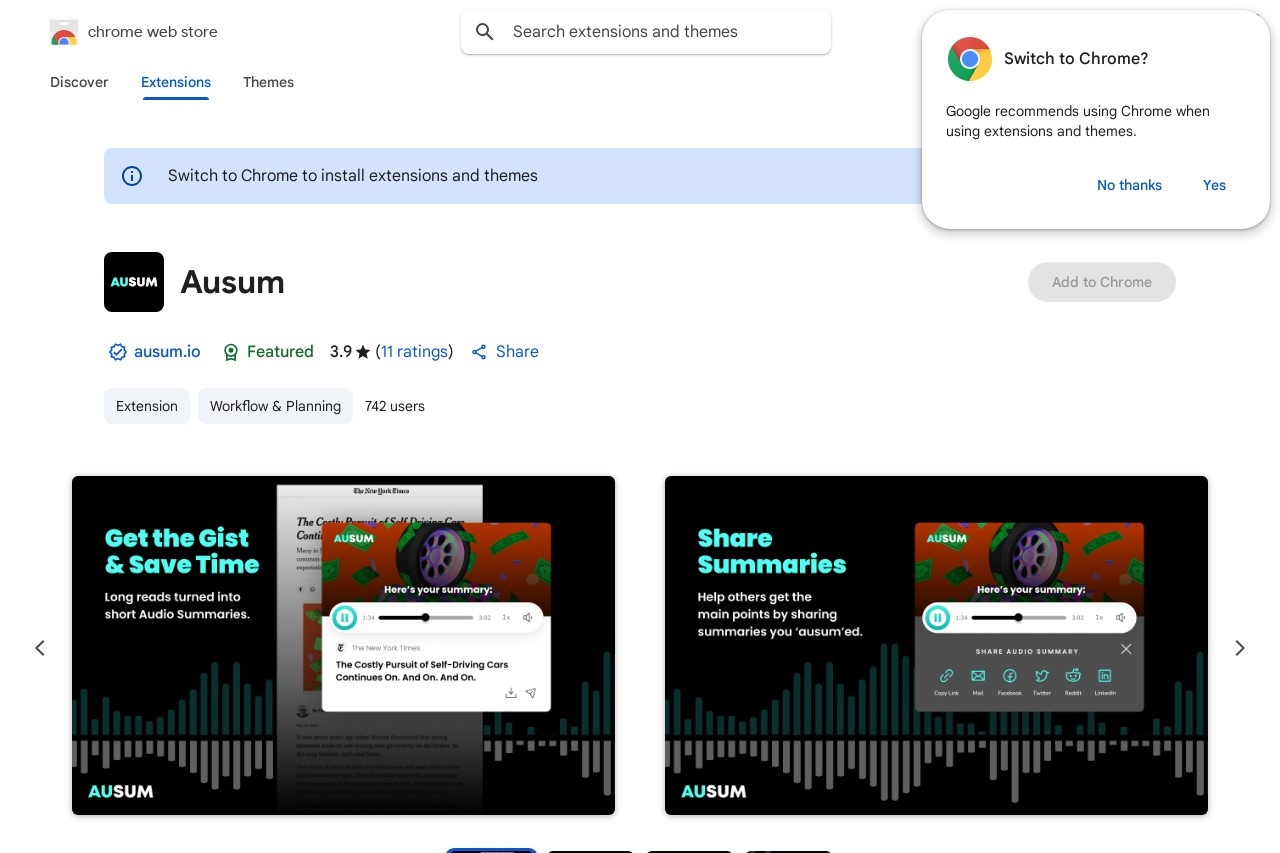The image size is (1280, 853).
Task: Click the Featured label
Action: point(280,352)
